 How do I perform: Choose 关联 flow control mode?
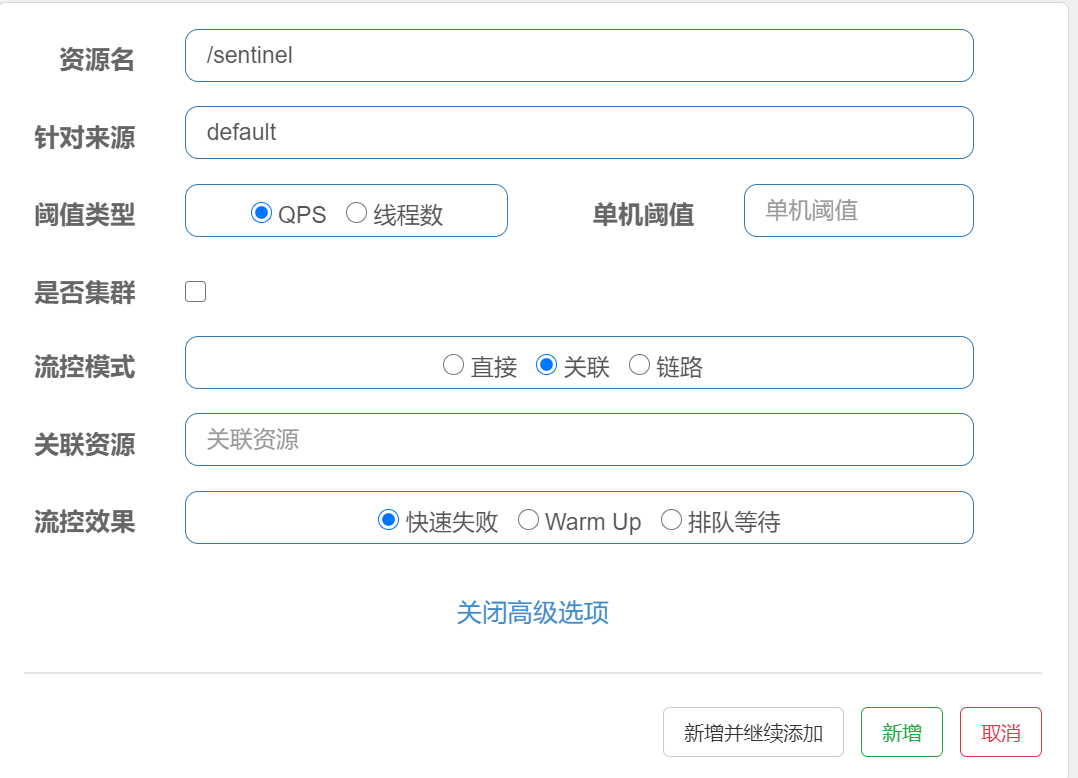(546, 365)
